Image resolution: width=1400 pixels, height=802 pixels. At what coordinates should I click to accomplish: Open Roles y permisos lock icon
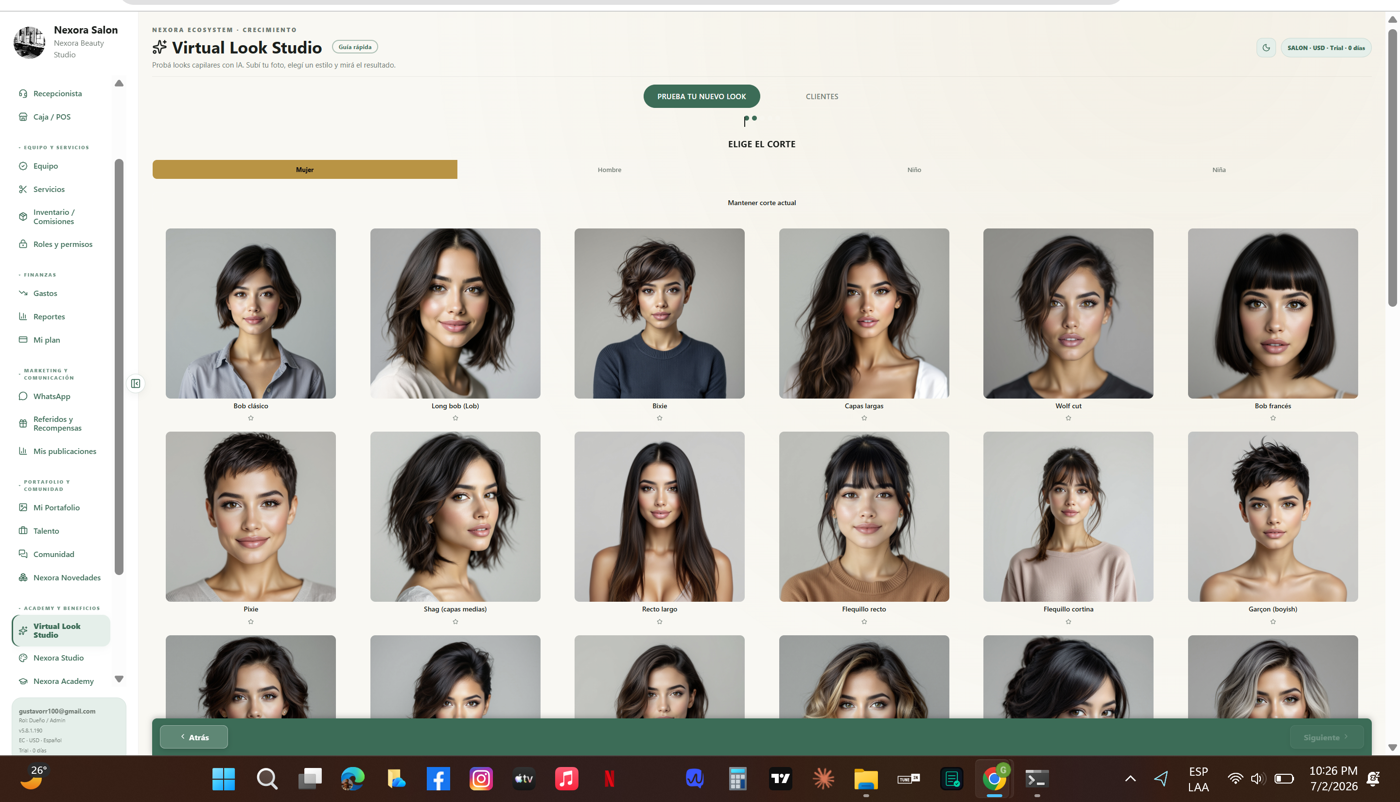pyautogui.click(x=23, y=244)
